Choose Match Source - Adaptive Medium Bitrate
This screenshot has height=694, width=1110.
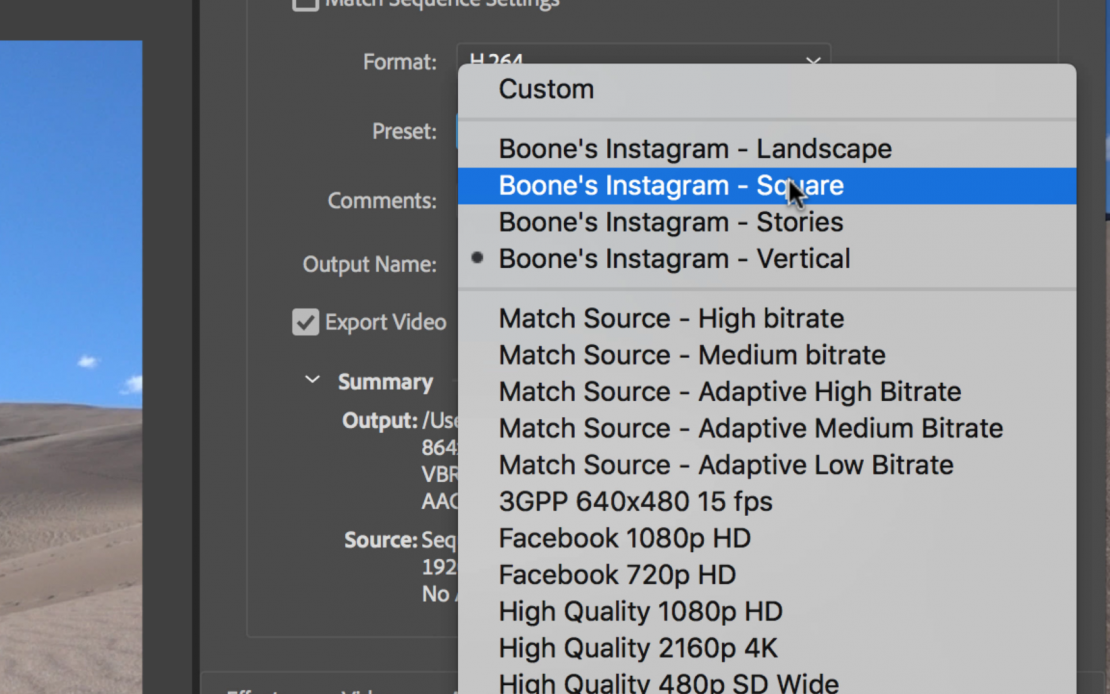coord(750,428)
